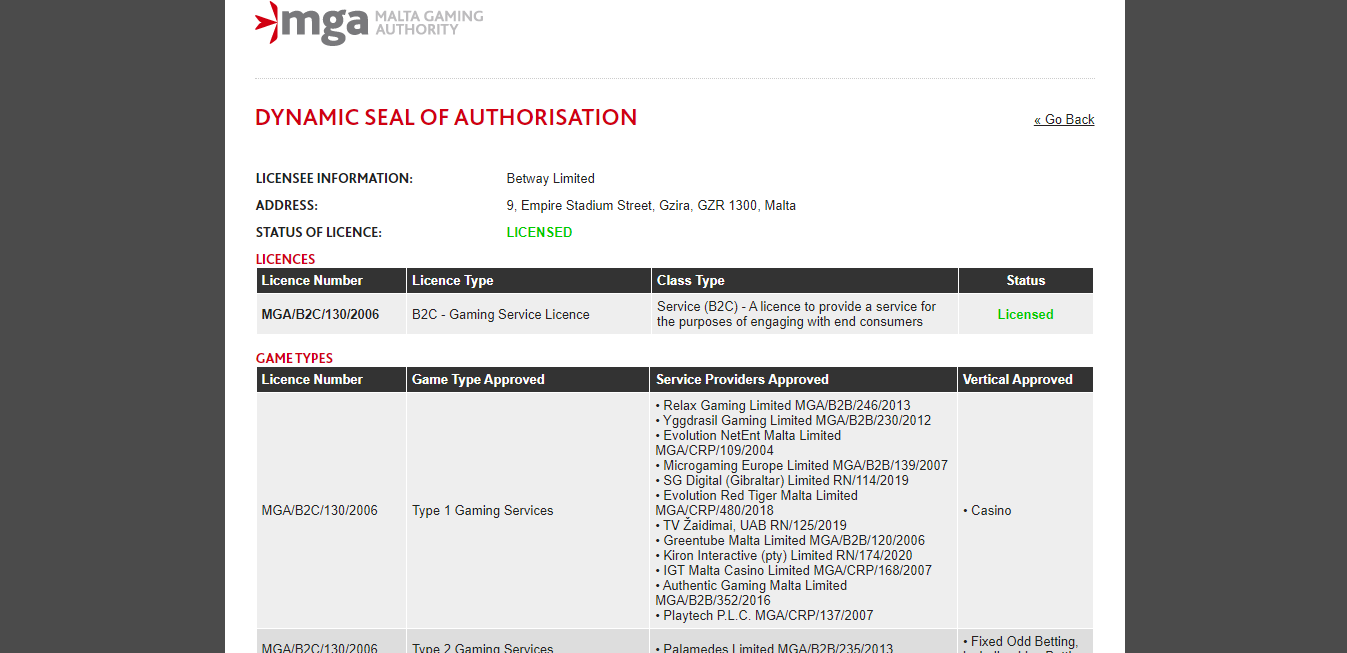
Task: Select the Dynamic Seal of Authorisation heading
Action: click(446, 118)
